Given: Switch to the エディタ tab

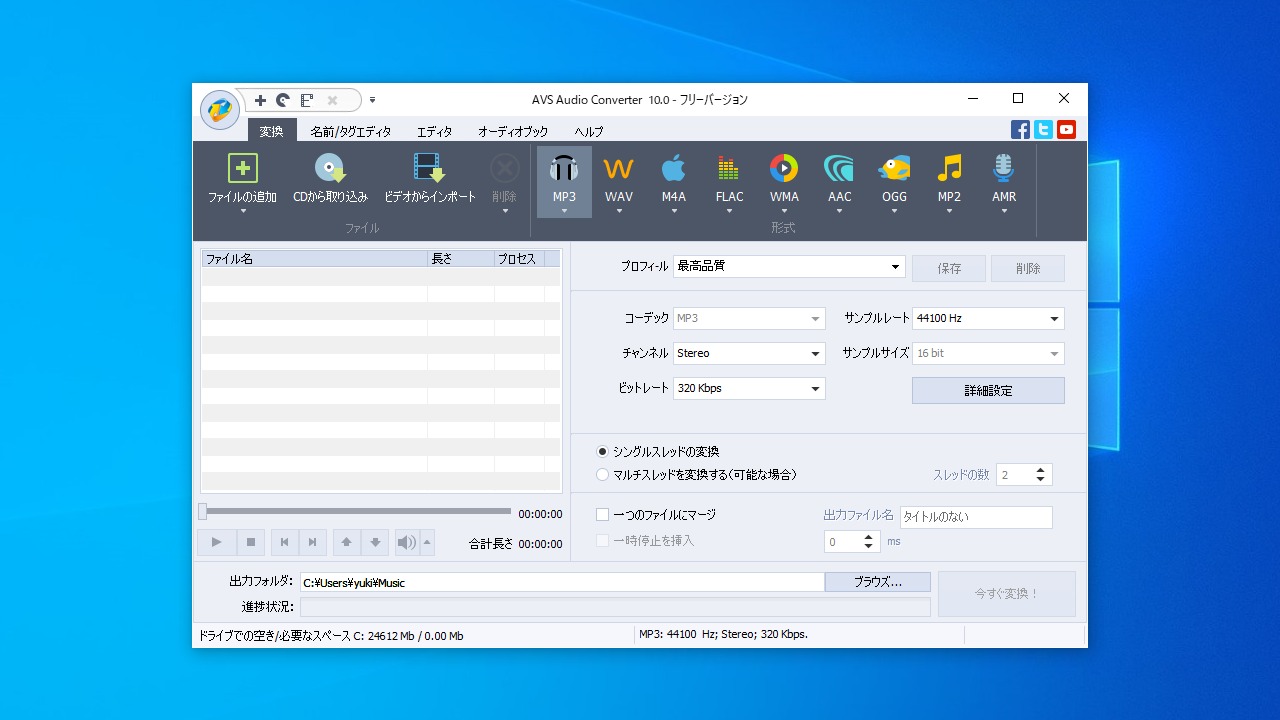Looking at the screenshot, I should coord(434,131).
